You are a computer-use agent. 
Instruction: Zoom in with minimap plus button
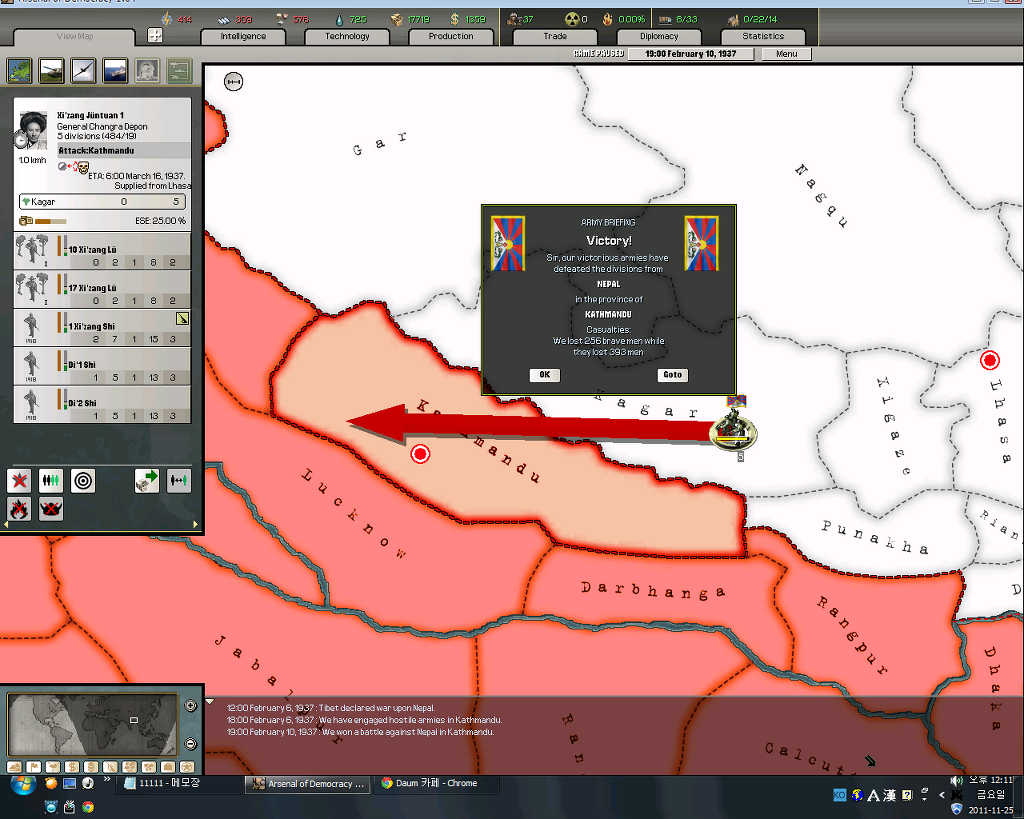pyautogui.click(x=191, y=705)
